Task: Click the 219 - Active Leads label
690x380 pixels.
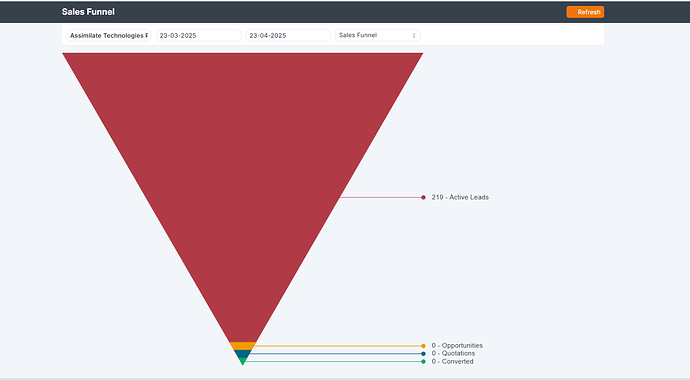Action: point(460,197)
